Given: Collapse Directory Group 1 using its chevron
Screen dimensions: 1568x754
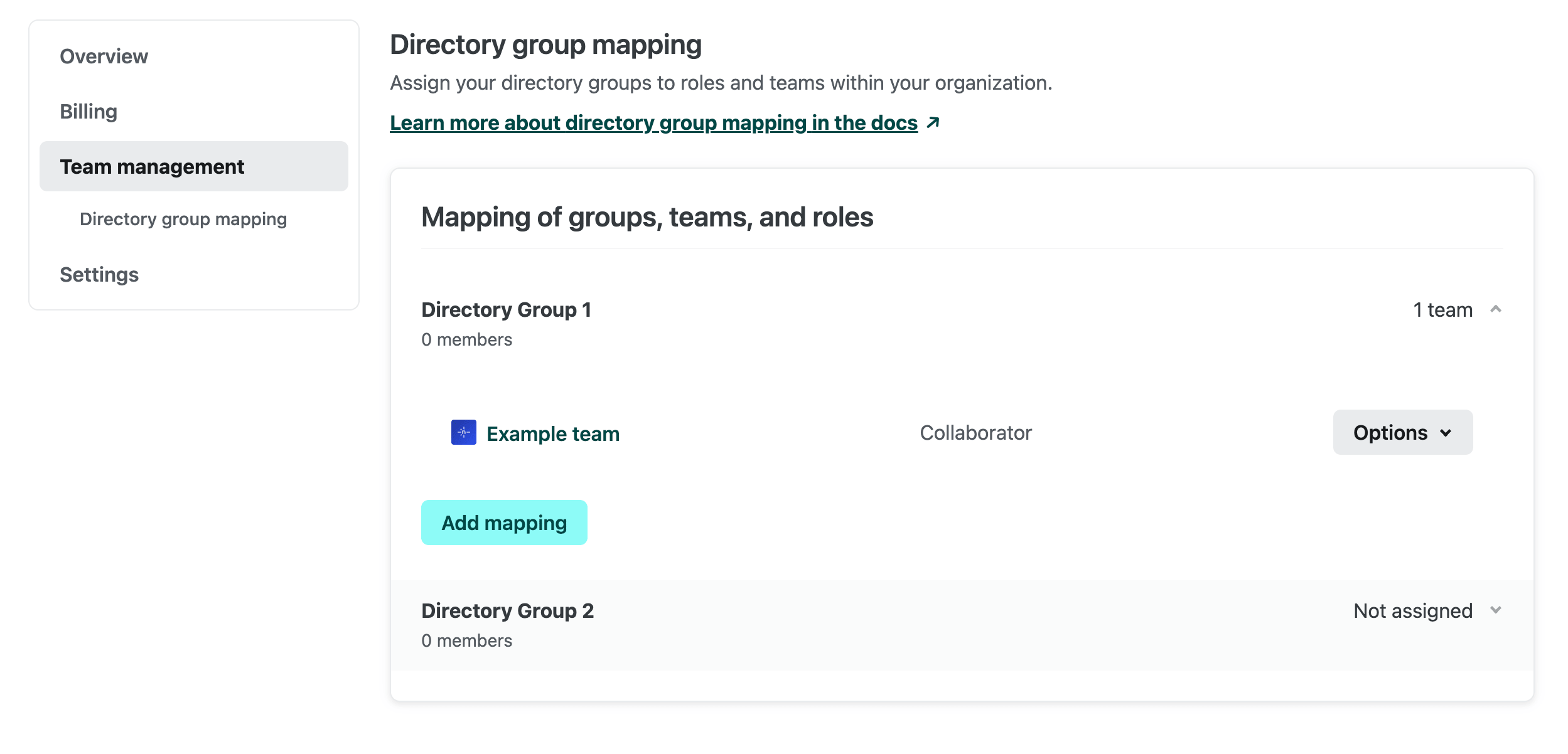Looking at the screenshot, I should (x=1495, y=309).
